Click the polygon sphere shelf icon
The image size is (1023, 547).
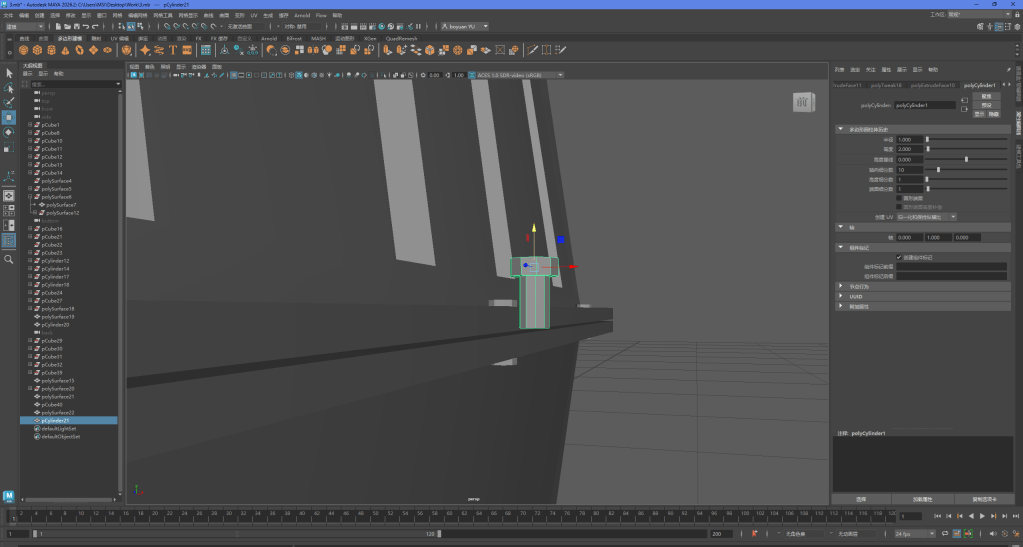coord(22,49)
